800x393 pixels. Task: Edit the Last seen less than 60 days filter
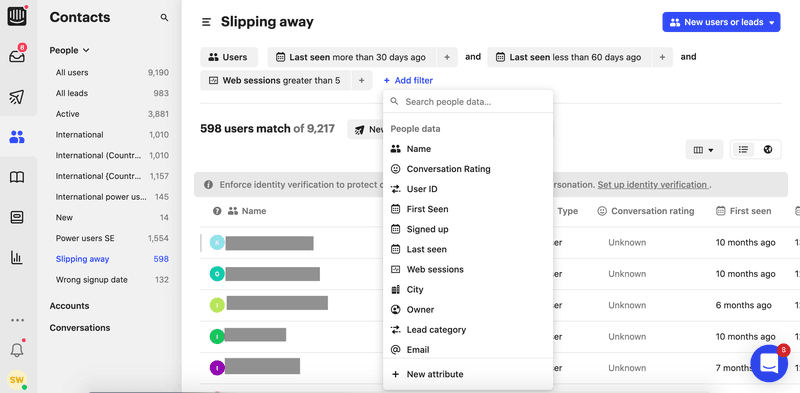[x=569, y=57]
